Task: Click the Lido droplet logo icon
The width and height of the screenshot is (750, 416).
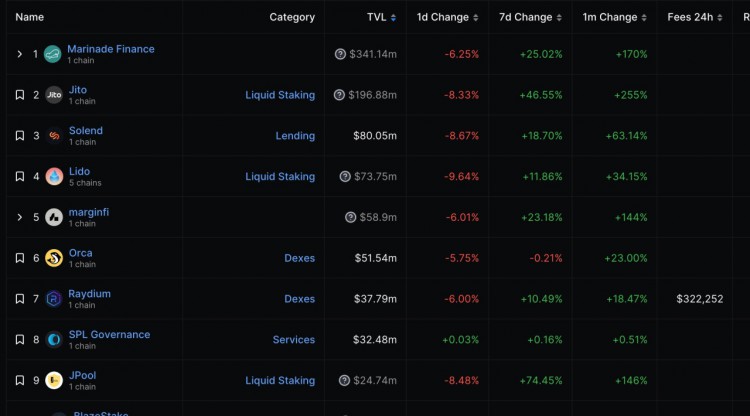Action: pos(54,176)
